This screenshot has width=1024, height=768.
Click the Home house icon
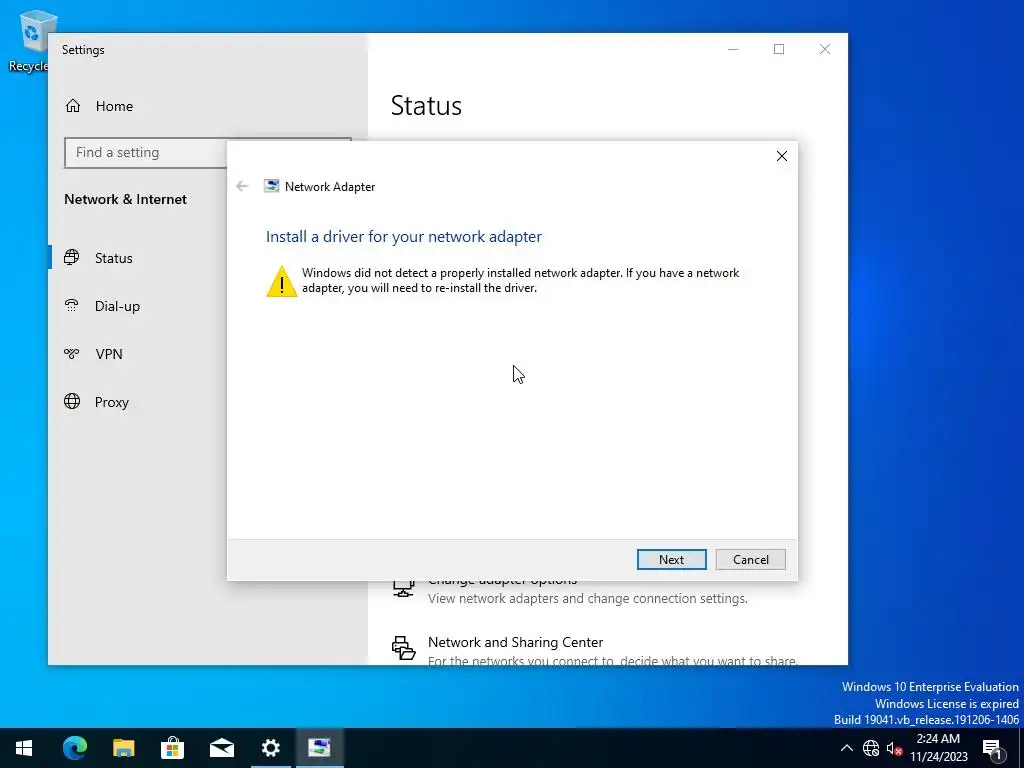(72, 106)
